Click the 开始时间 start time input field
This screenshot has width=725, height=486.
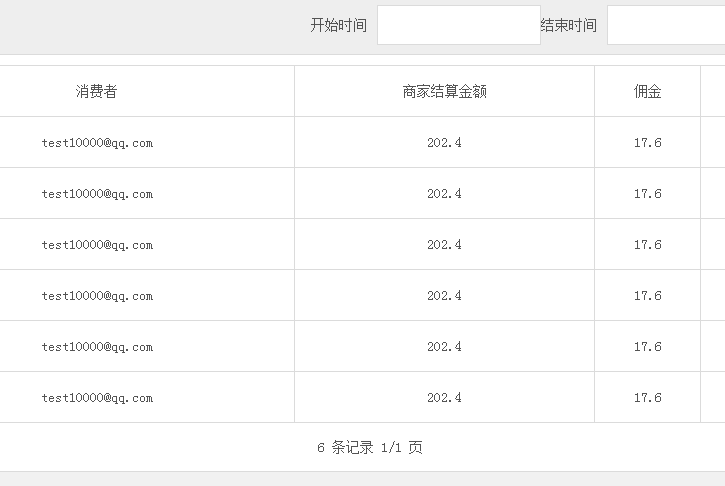(x=459, y=25)
